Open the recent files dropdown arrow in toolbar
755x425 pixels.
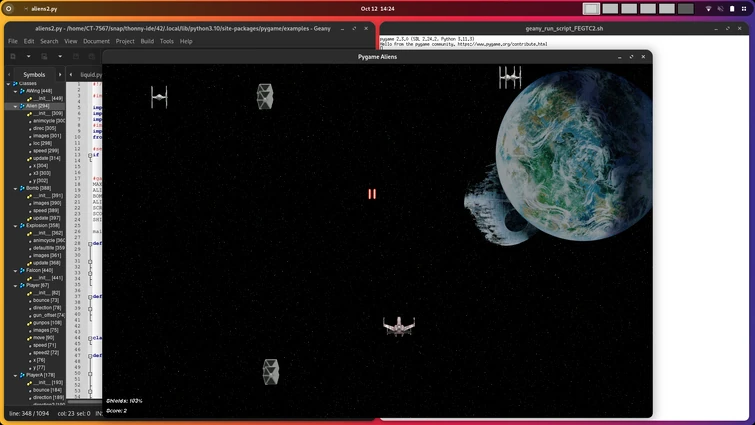tap(60, 56)
